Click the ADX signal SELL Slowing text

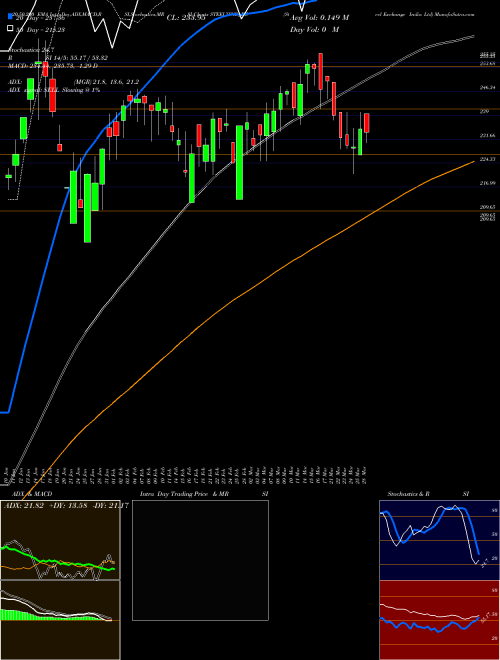click(54, 90)
